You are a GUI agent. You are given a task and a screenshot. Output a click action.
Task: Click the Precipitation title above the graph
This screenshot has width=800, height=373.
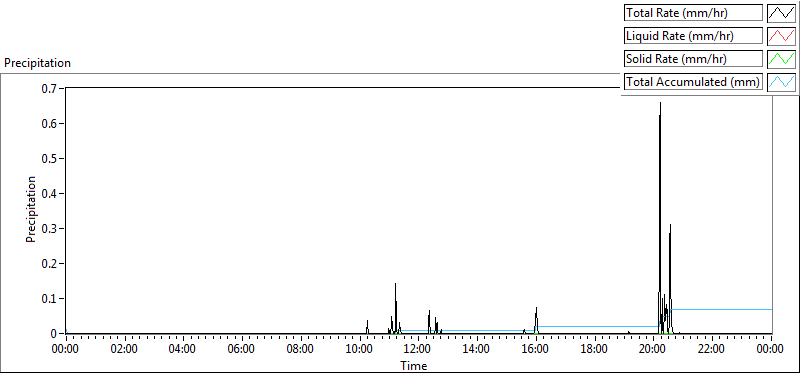(x=37, y=63)
